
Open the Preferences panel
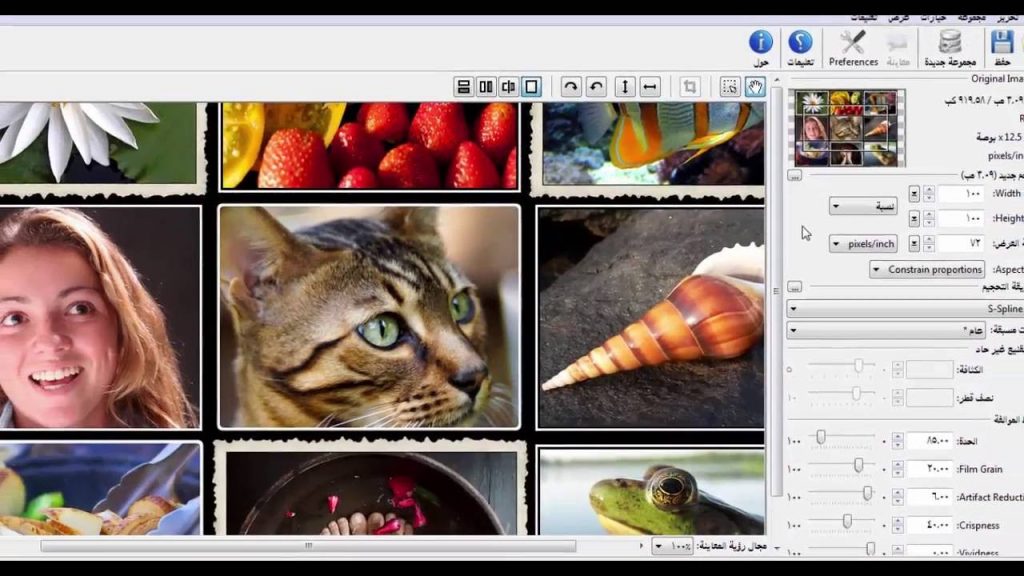853,47
